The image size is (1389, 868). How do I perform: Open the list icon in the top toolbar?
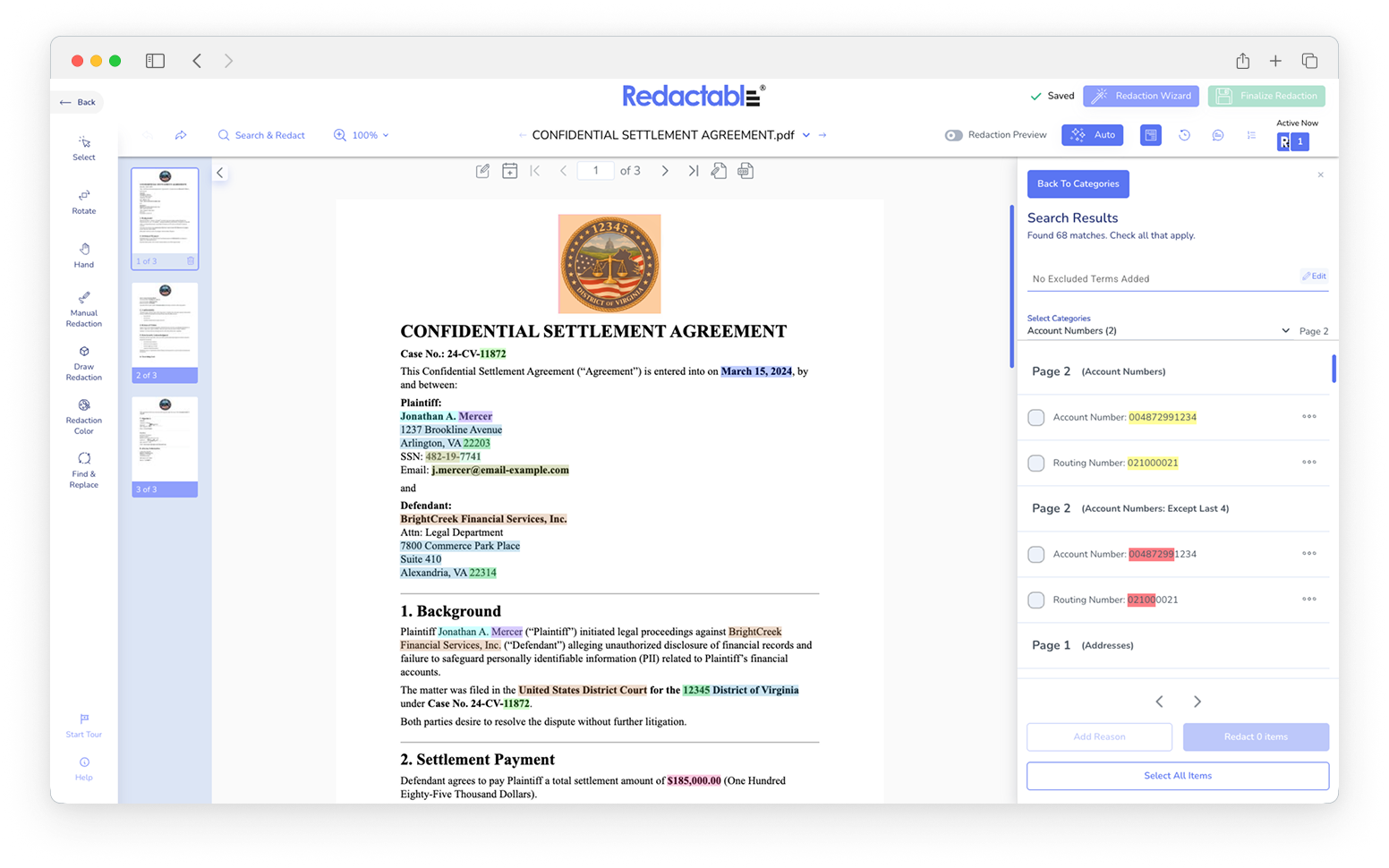pyautogui.click(x=1251, y=135)
